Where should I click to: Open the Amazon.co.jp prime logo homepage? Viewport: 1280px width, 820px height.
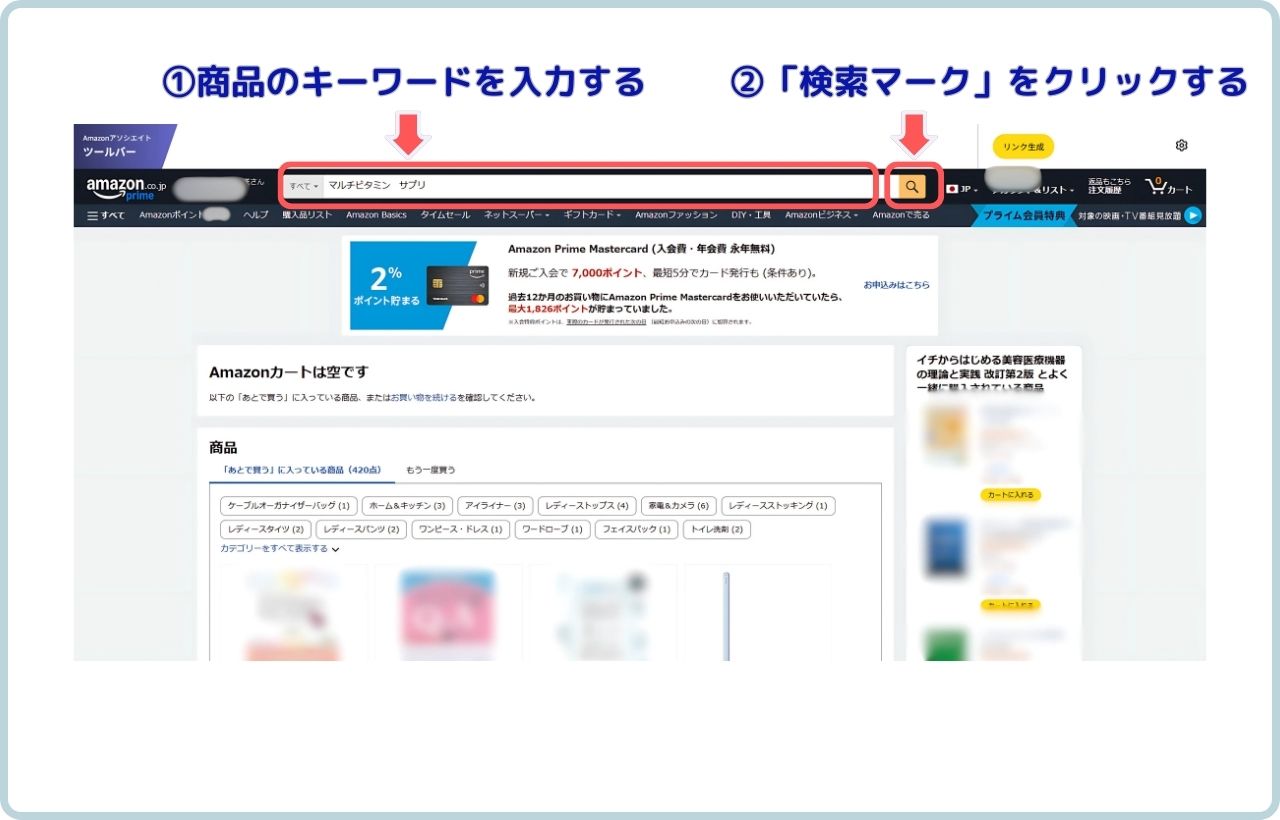[126, 189]
